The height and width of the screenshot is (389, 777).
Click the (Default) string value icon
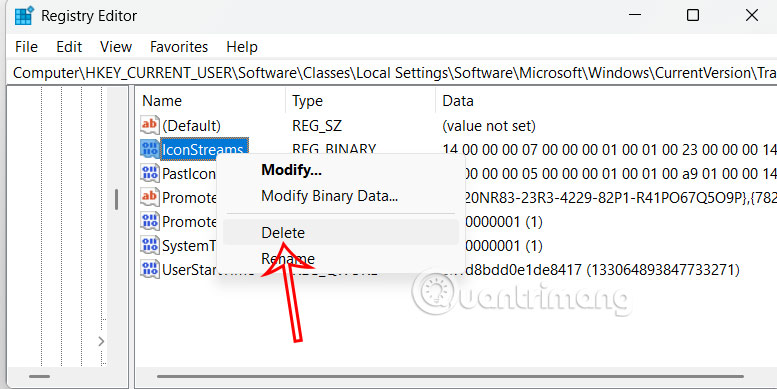(150, 125)
